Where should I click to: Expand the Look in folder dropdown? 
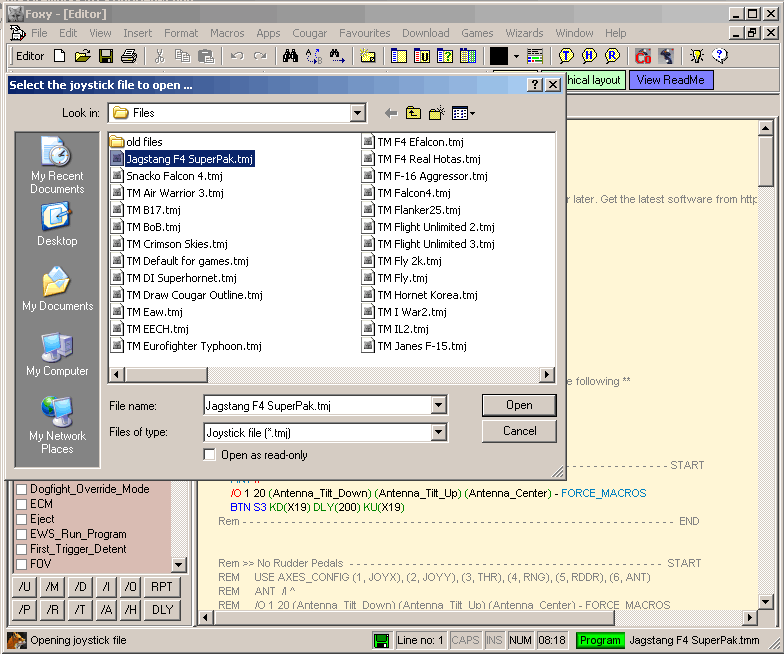click(358, 113)
